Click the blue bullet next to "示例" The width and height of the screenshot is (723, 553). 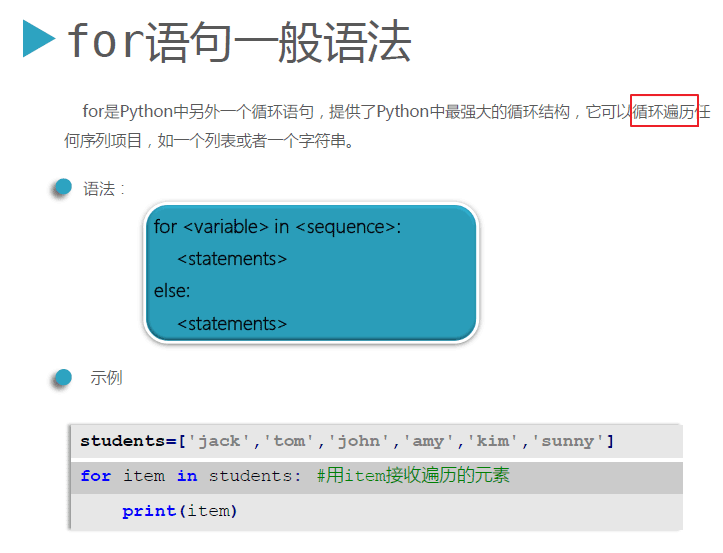63,377
